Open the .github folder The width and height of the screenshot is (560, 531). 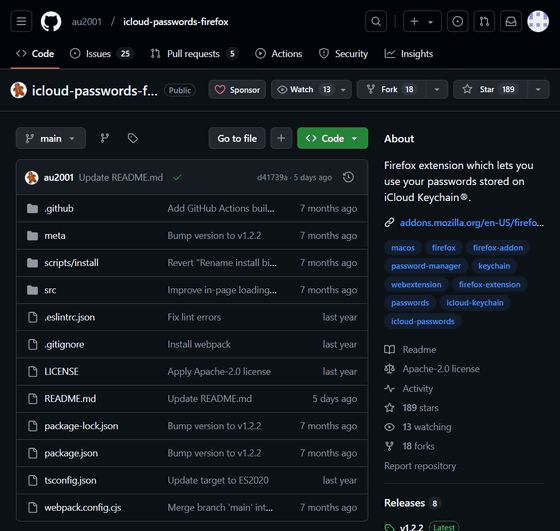(59, 208)
